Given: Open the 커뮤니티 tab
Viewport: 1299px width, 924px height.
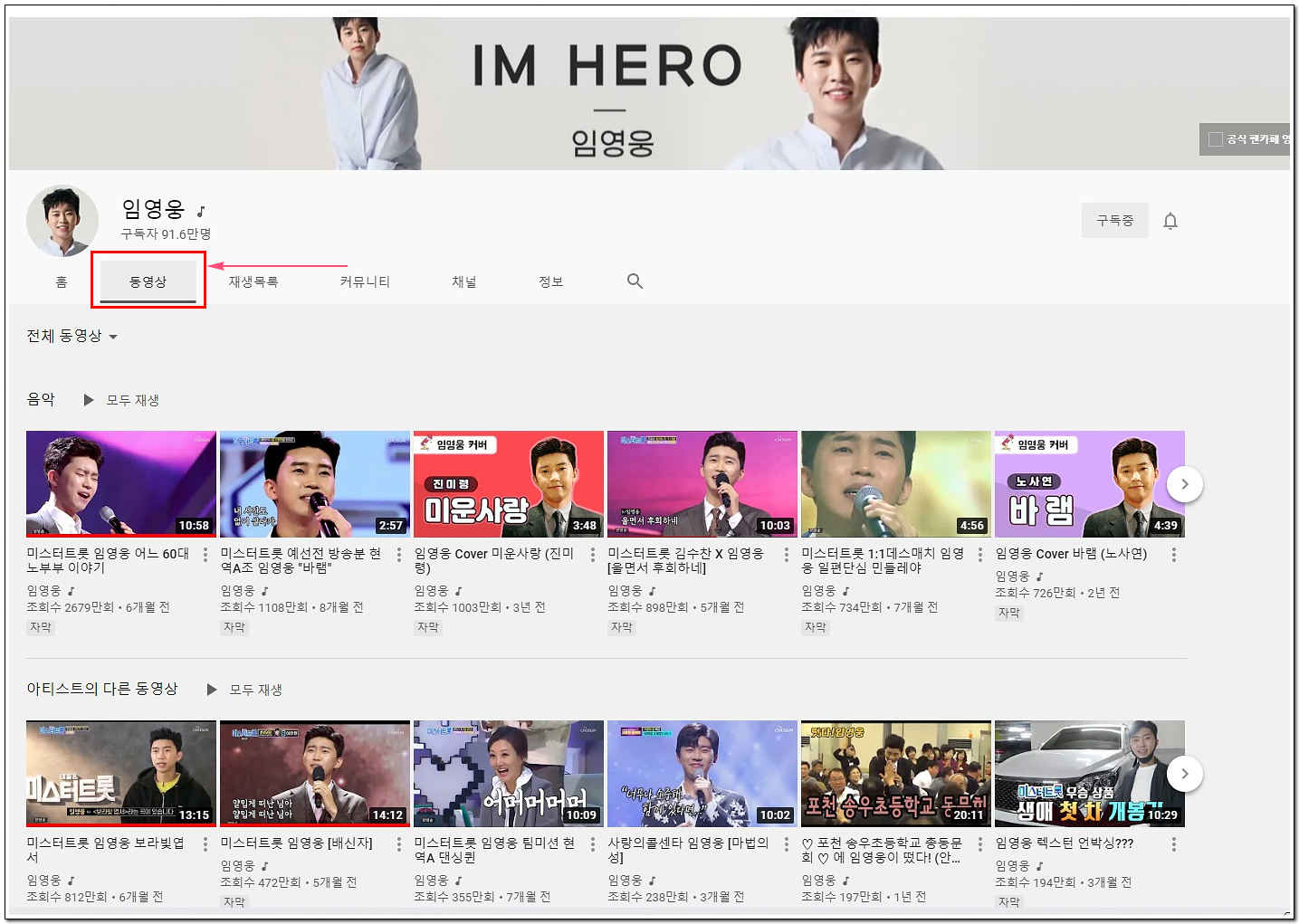Looking at the screenshot, I should [x=365, y=282].
